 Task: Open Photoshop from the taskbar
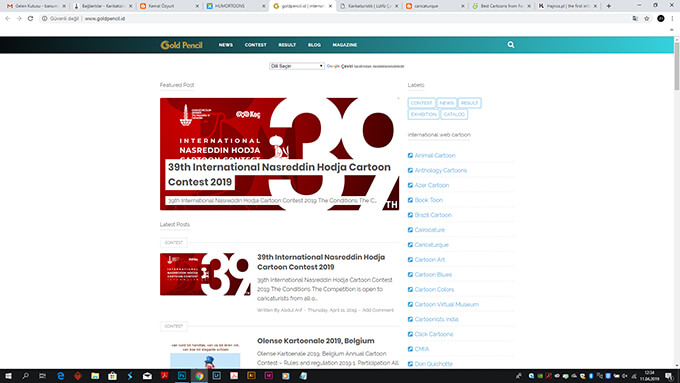pos(182,376)
